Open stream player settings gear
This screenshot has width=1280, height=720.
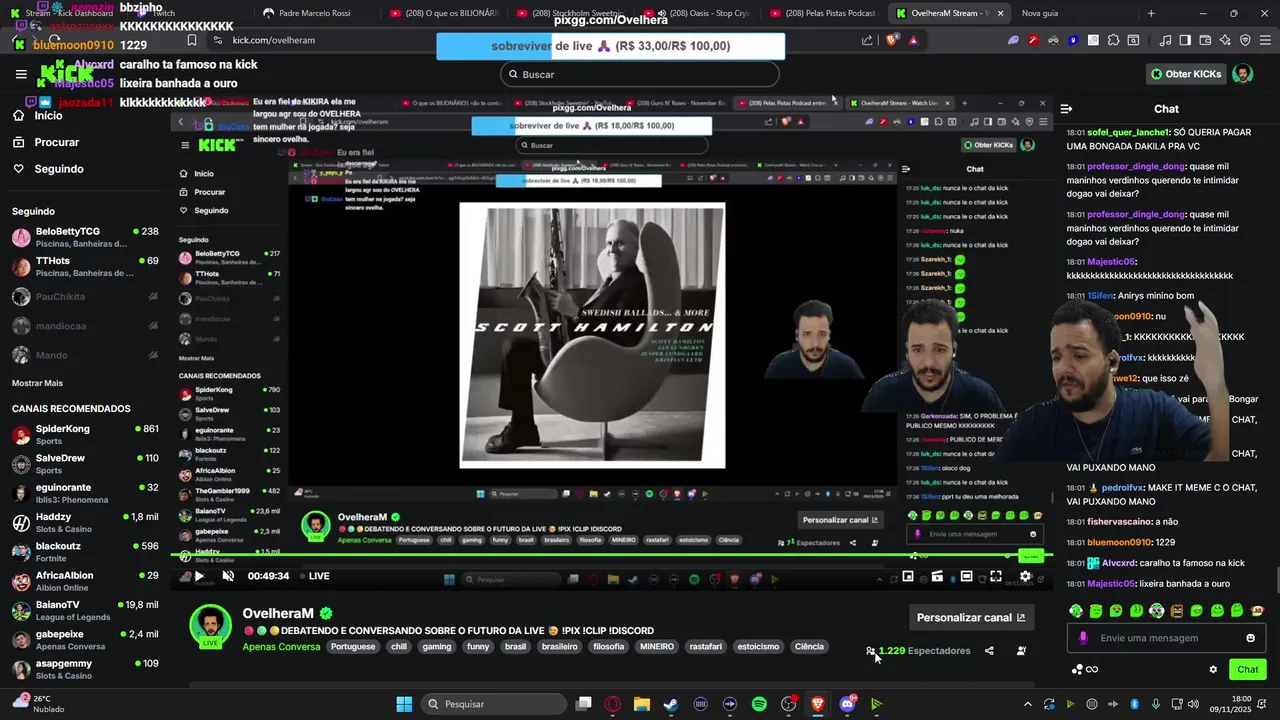click(1025, 577)
